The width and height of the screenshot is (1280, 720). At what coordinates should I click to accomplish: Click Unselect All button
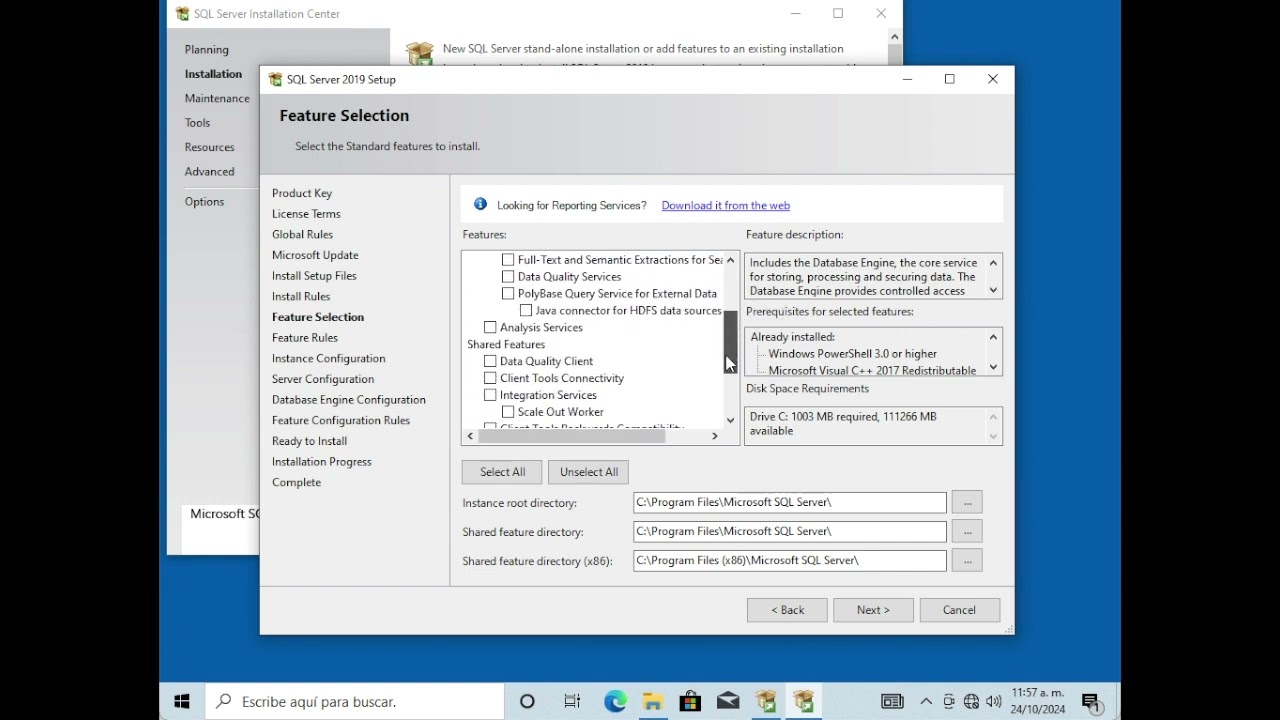click(x=589, y=472)
